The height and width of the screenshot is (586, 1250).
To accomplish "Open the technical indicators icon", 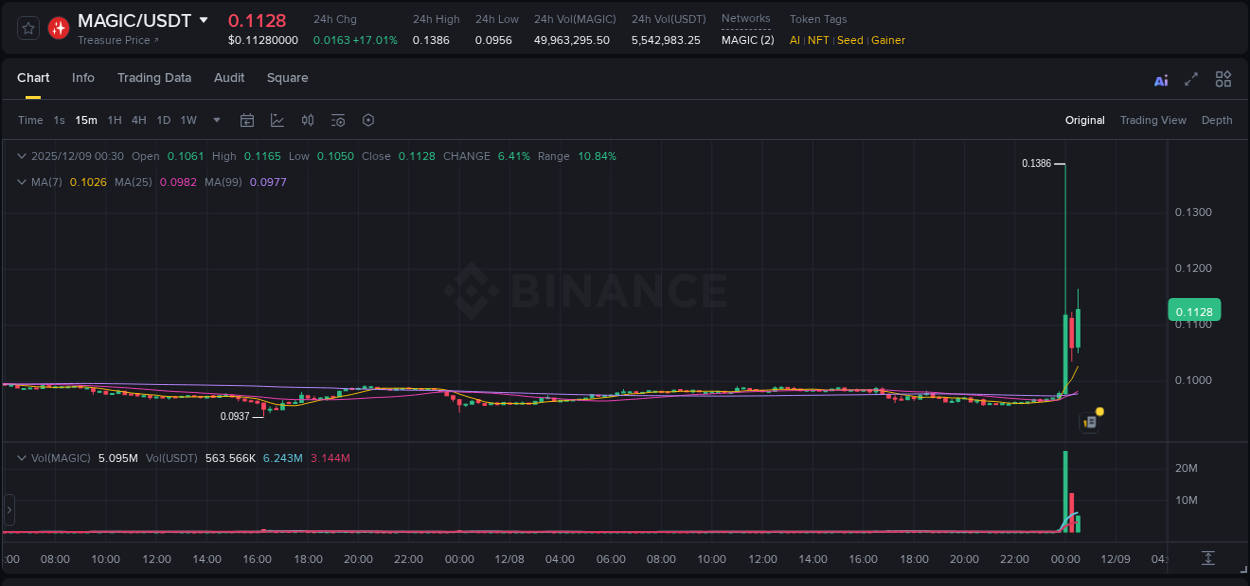I will [275, 120].
